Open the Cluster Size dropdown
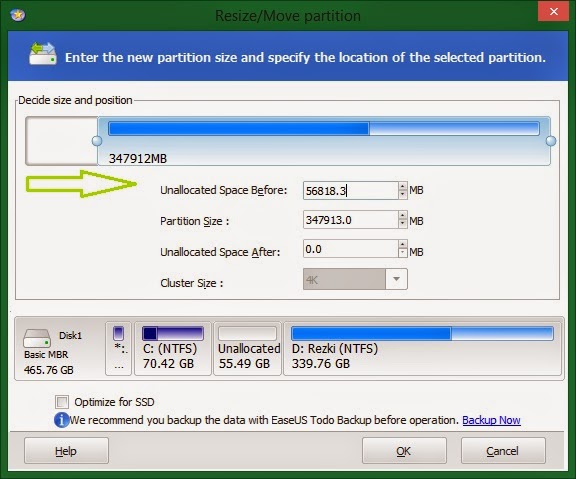576x479 pixels. (x=396, y=279)
